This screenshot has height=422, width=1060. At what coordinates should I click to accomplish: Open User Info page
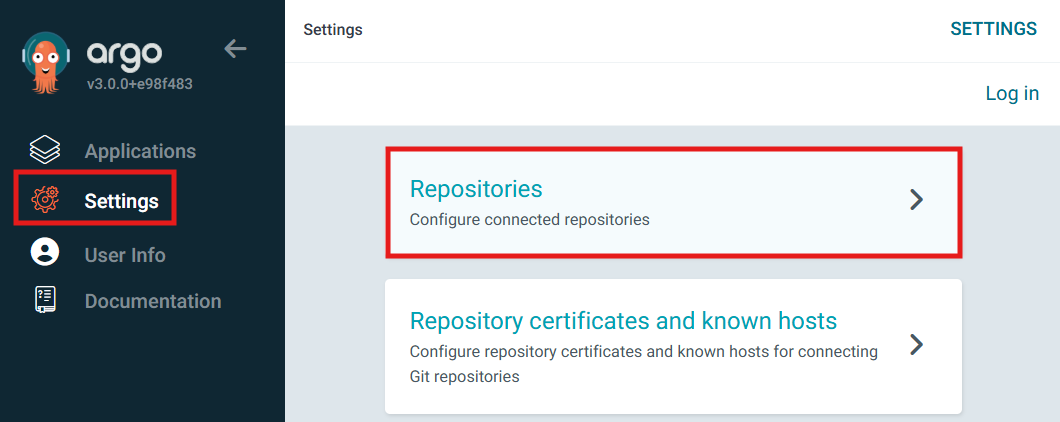[125, 255]
